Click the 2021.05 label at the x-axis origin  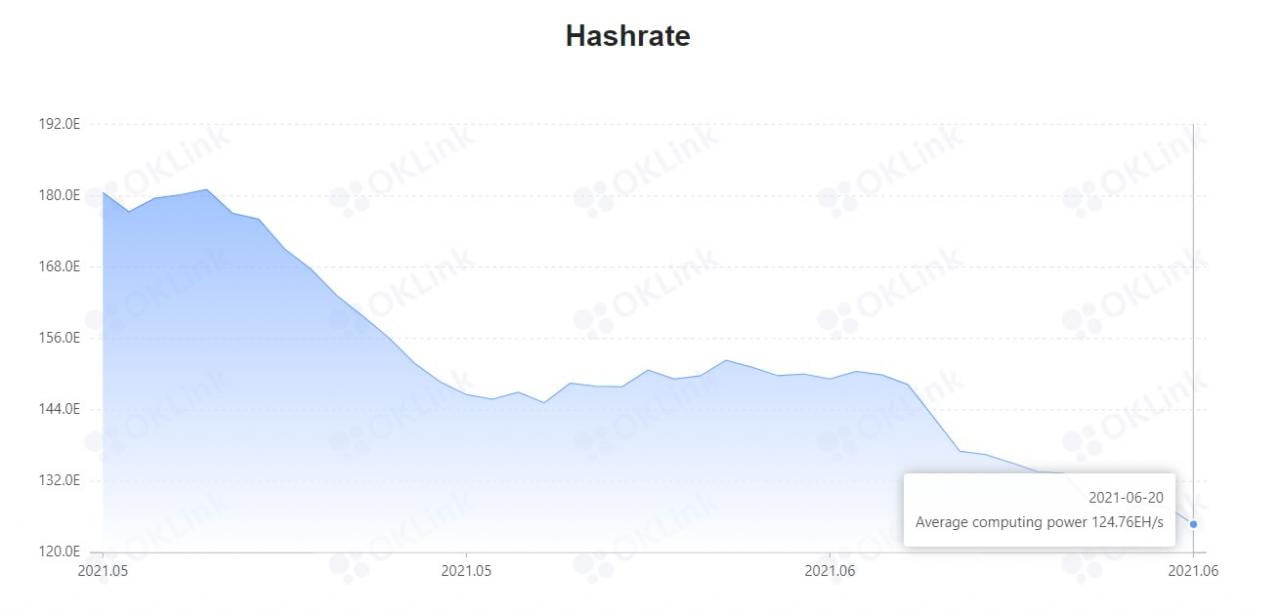click(x=102, y=571)
